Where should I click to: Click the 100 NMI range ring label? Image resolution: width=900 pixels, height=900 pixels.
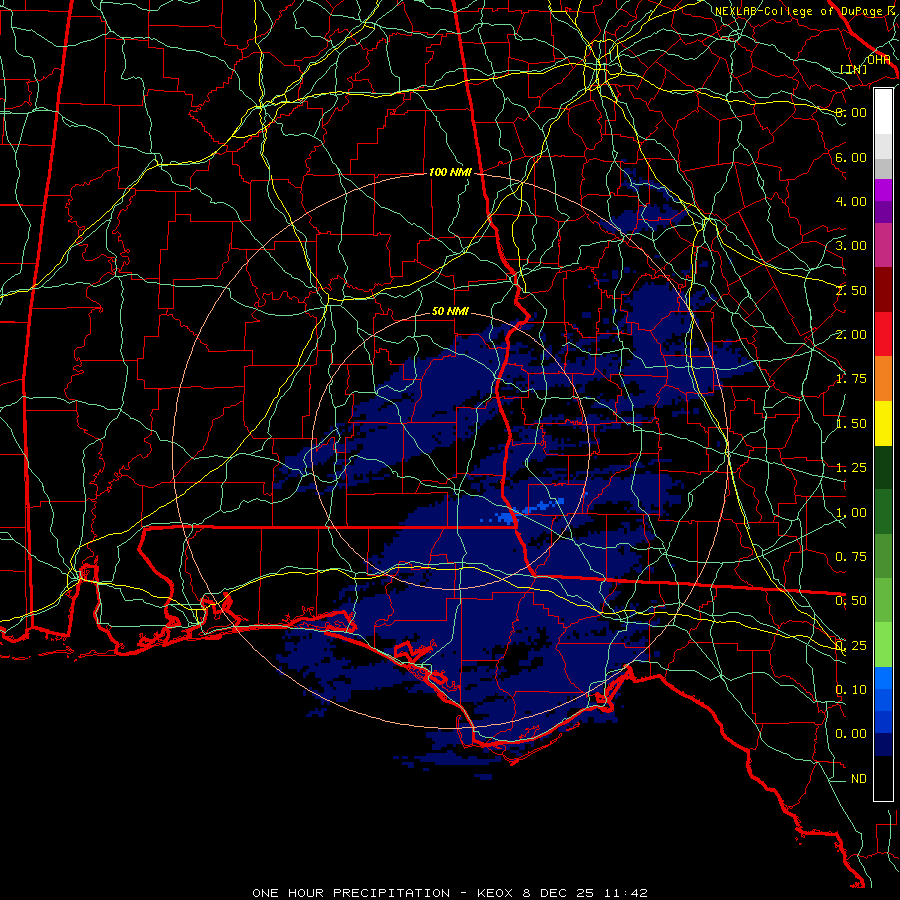coord(449,172)
